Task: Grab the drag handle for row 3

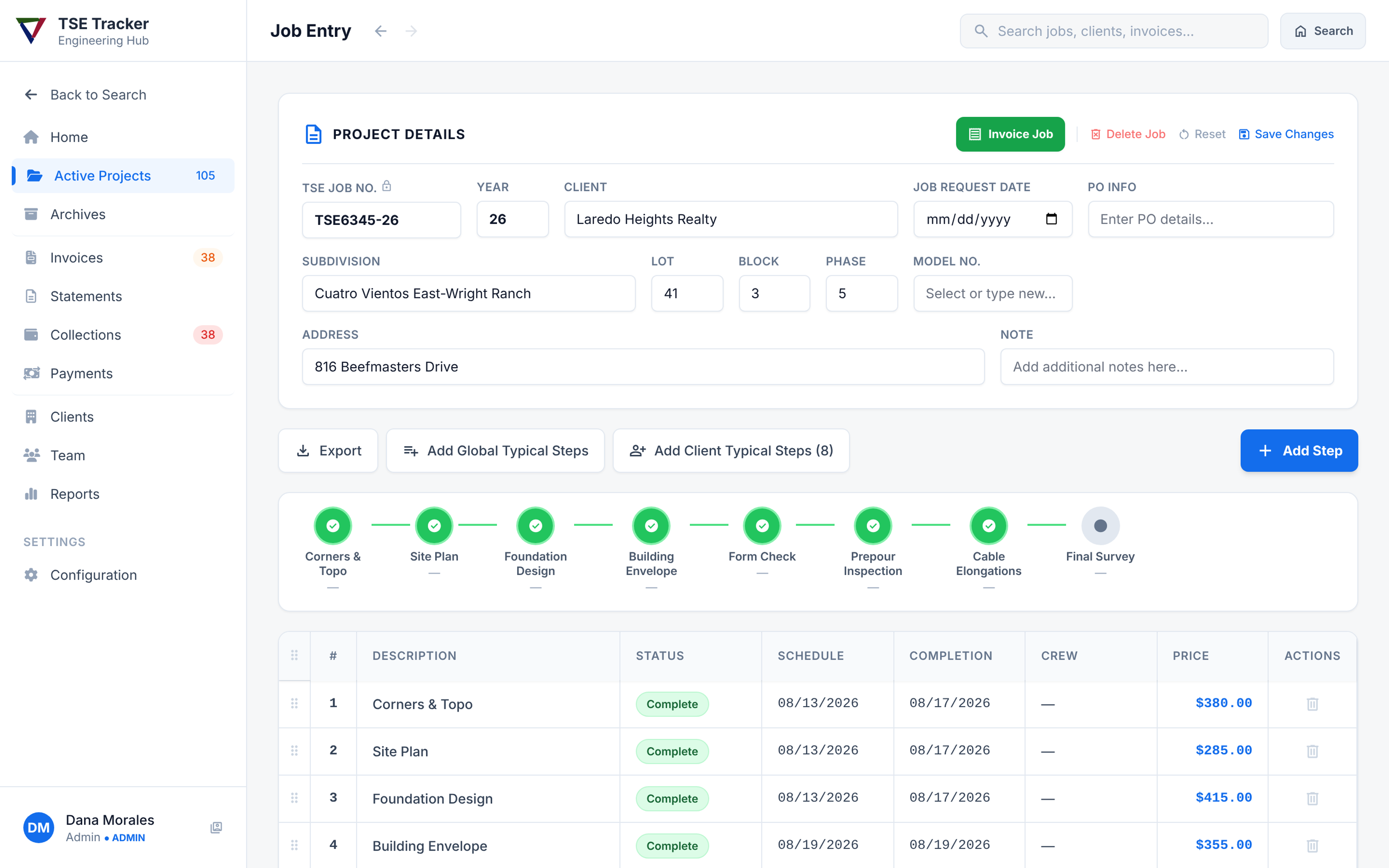Action: 294,797
